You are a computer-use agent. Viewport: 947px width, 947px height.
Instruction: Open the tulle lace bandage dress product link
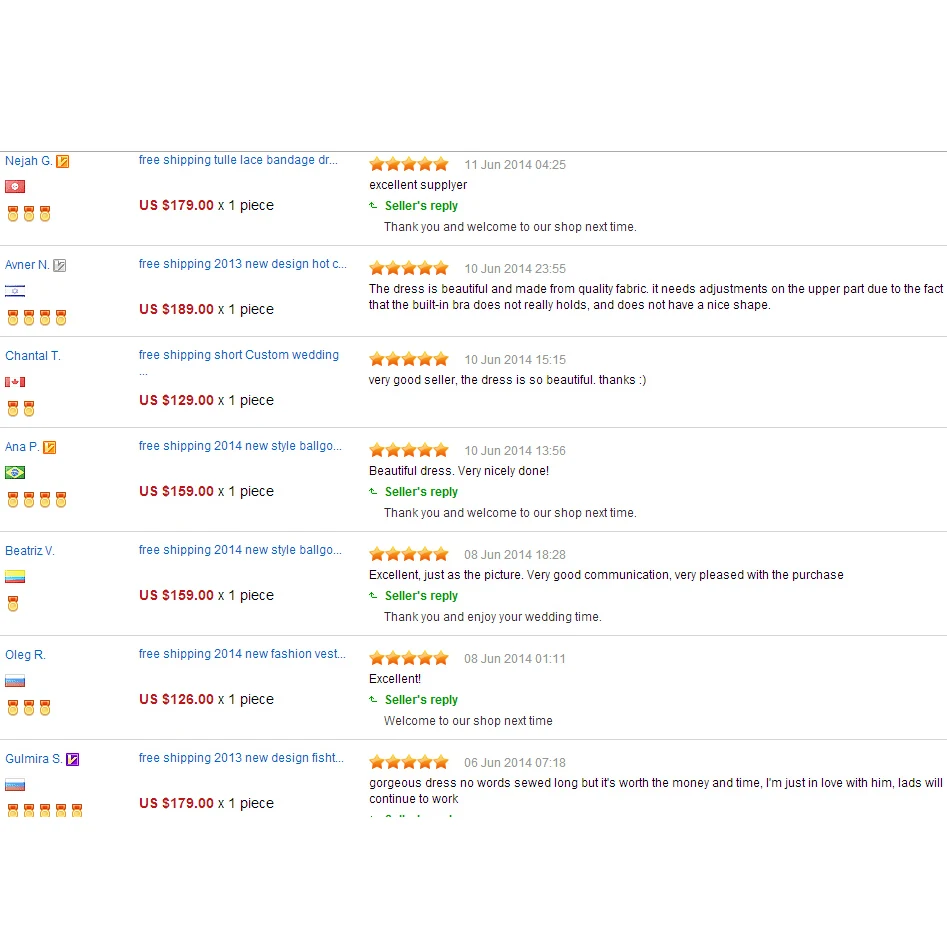(x=238, y=160)
